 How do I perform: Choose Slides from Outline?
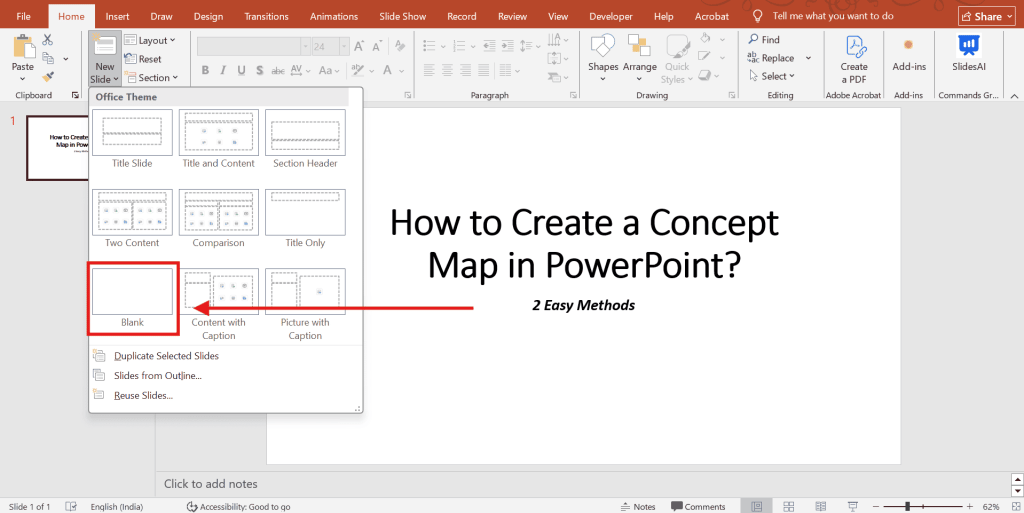(x=157, y=375)
